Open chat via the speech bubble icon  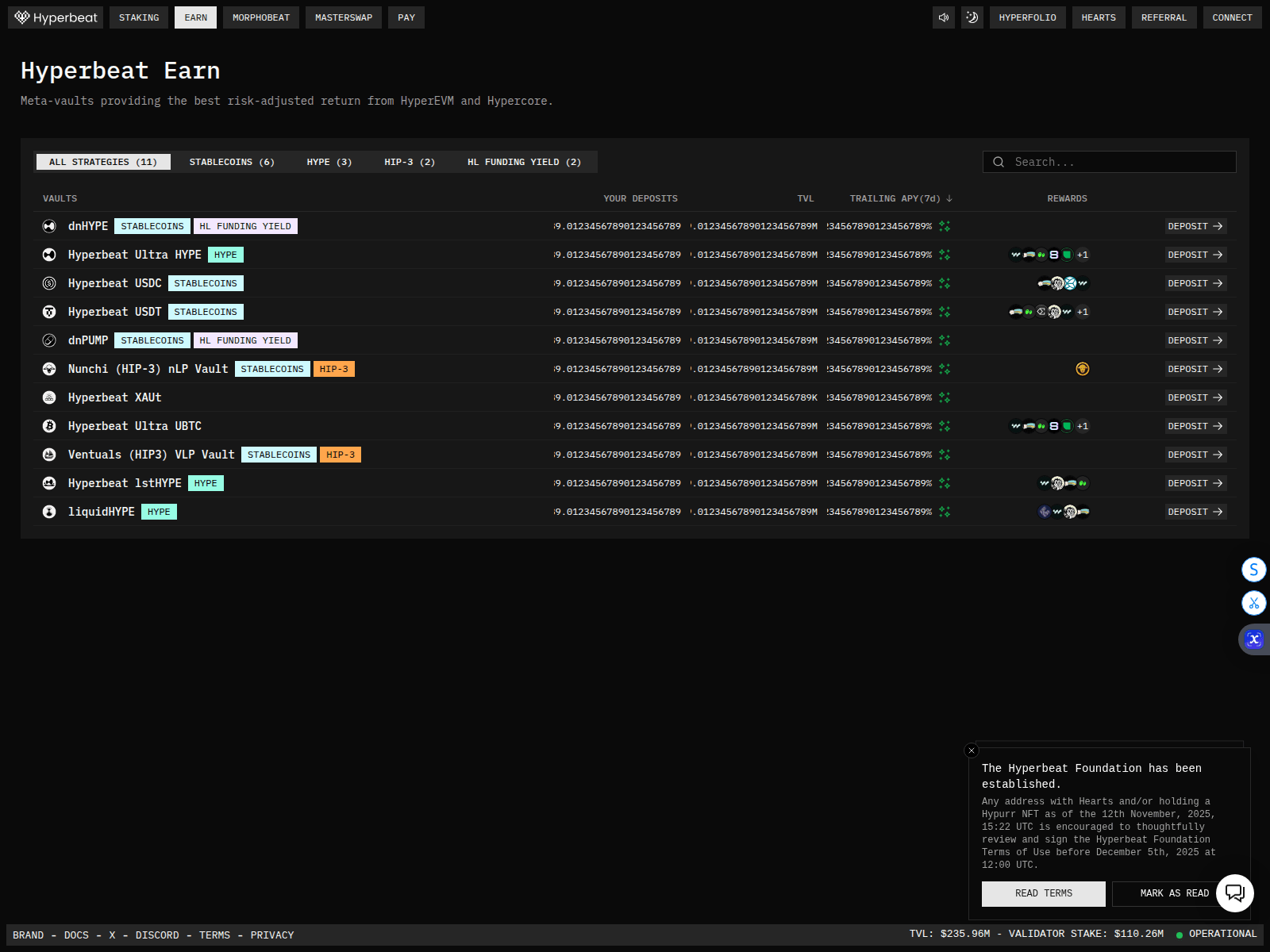[x=1235, y=892]
